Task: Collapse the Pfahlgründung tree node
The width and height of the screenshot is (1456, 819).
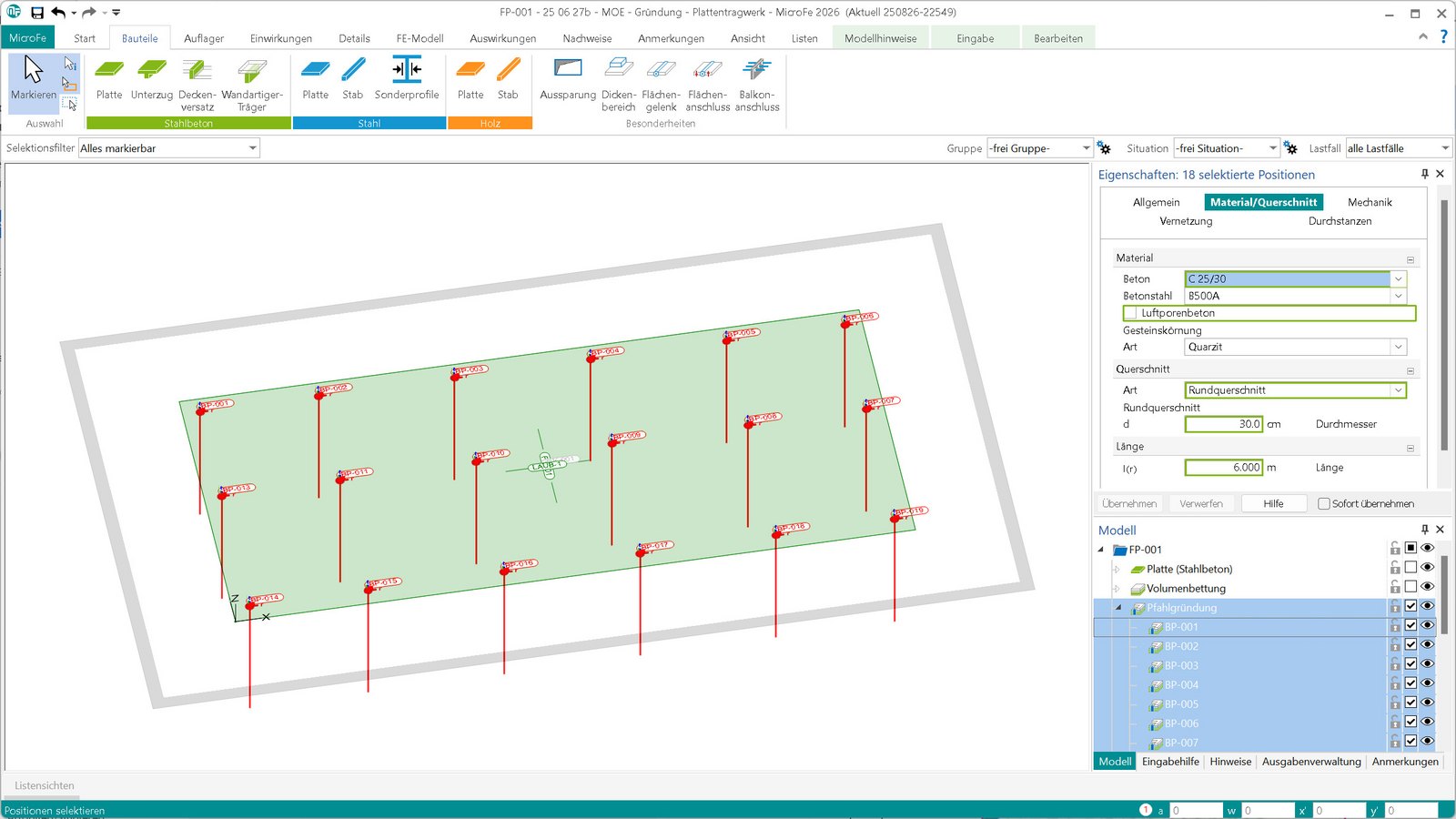Action: tap(1118, 608)
